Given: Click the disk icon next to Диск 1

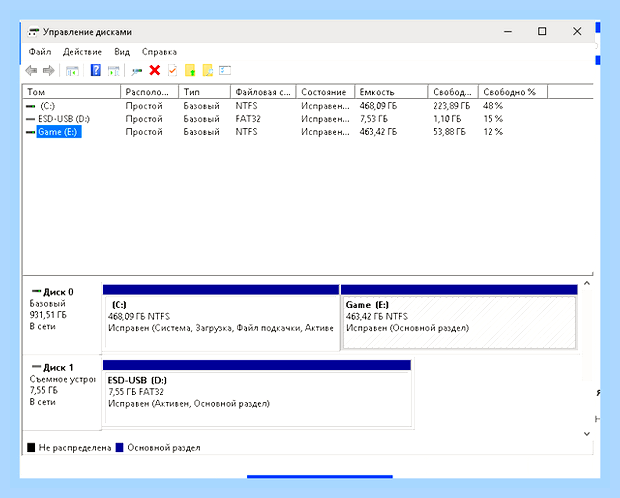Looking at the screenshot, I should click(x=37, y=367).
